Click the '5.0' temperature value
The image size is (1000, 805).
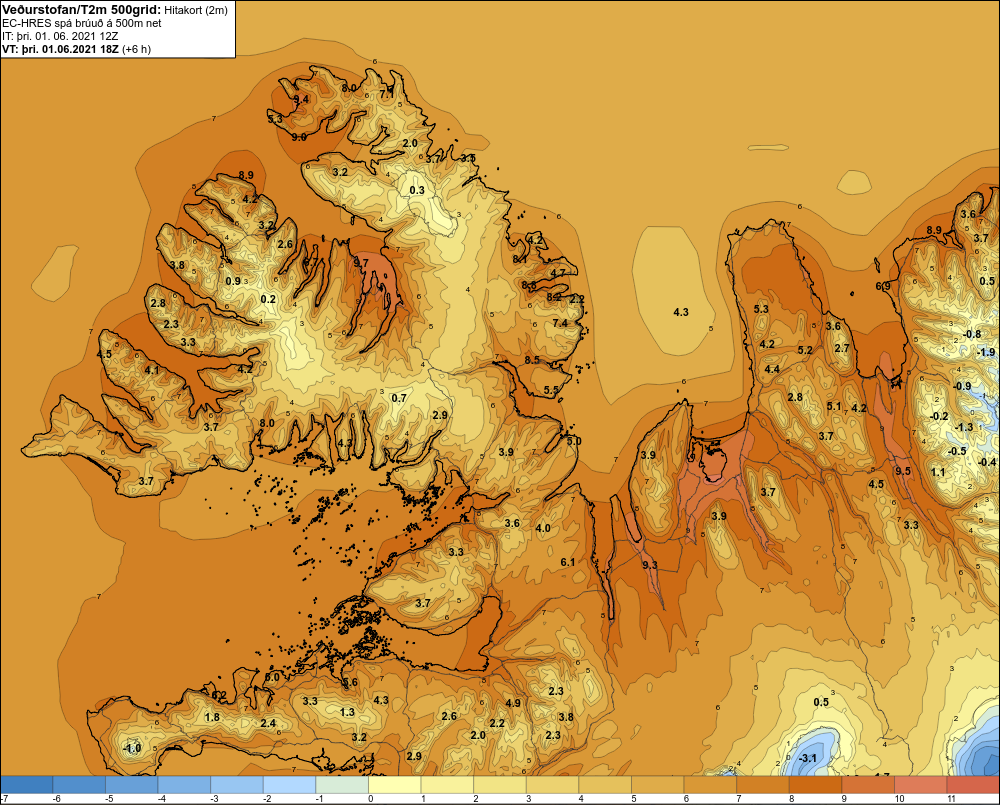pyautogui.click(x=574, y=441)
